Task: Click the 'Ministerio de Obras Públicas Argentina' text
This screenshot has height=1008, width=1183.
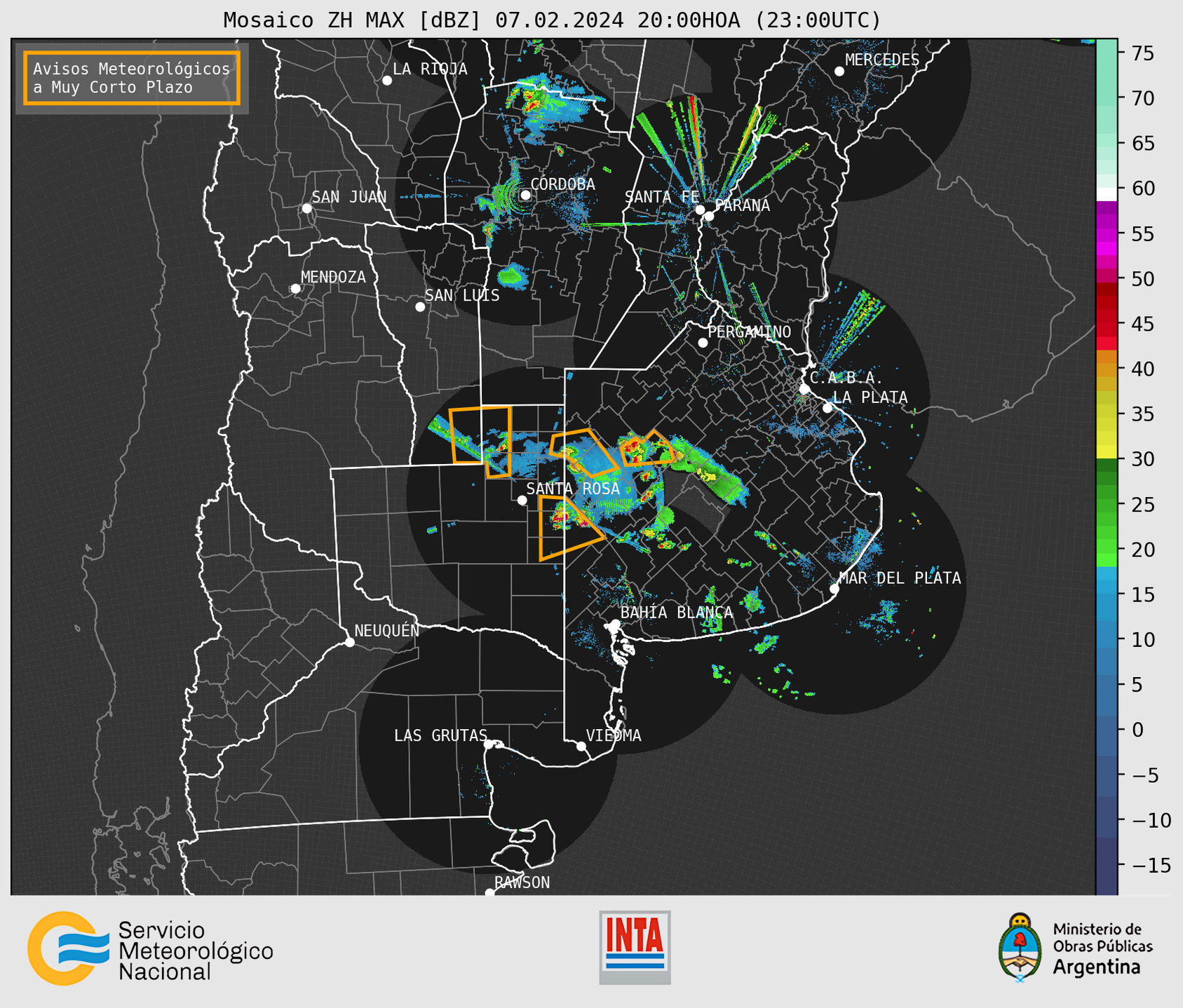Action: (1102, 948)
